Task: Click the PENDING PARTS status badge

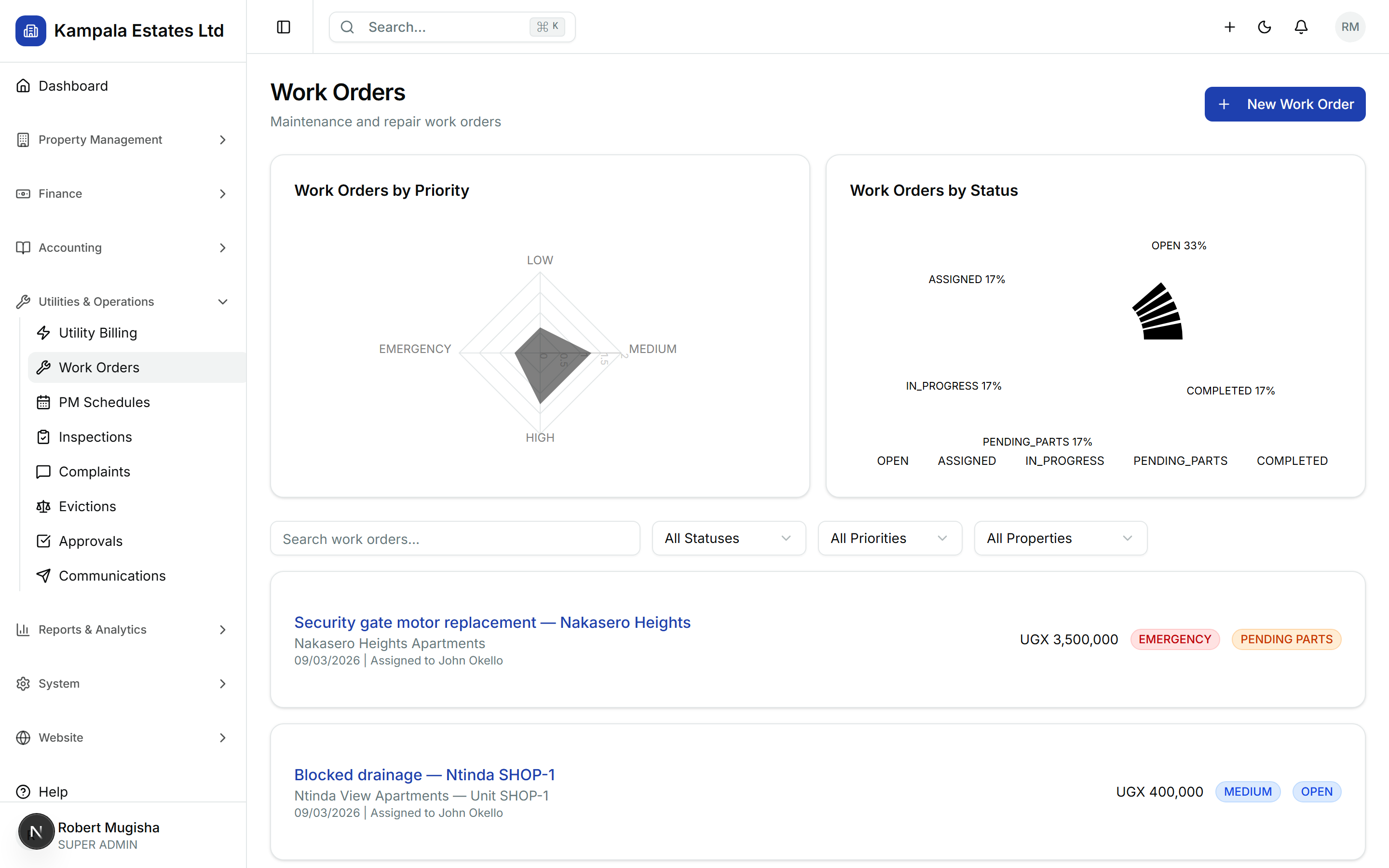Action: click(x=1286, y=639)
